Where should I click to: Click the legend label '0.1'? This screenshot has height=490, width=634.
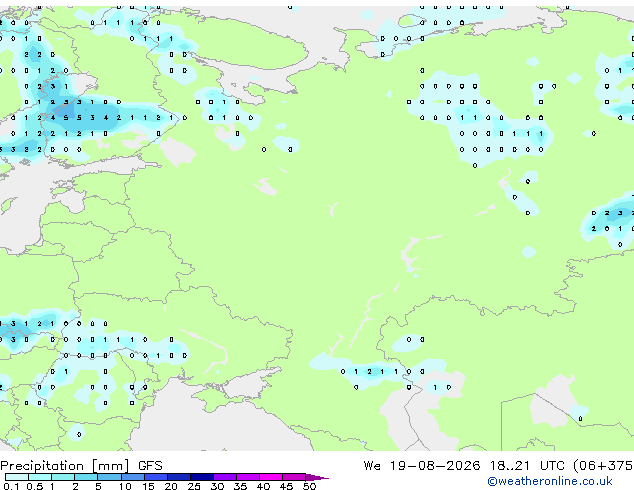pos(12,486)
